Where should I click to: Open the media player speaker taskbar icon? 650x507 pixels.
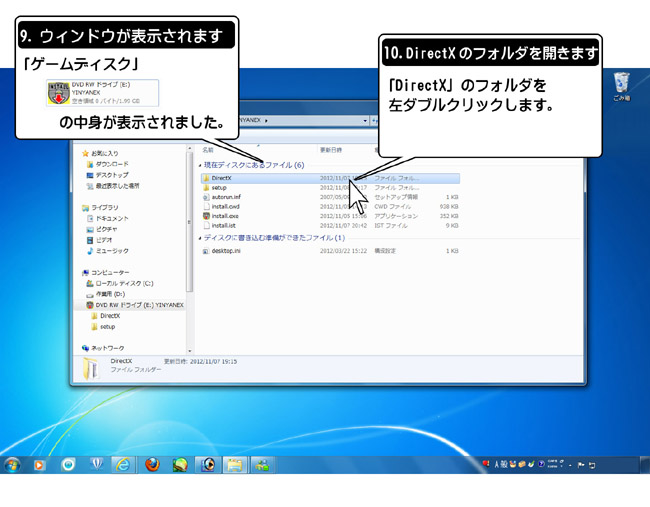tap(208, 465)
